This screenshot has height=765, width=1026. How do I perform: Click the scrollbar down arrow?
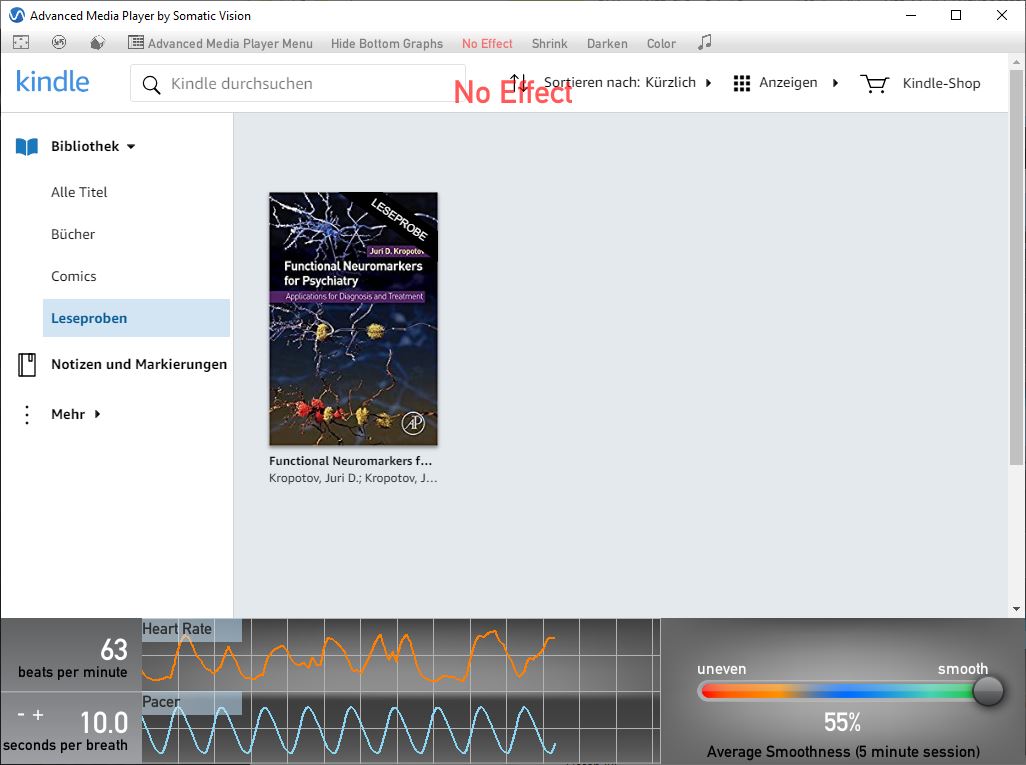[x=1016, y=609]
